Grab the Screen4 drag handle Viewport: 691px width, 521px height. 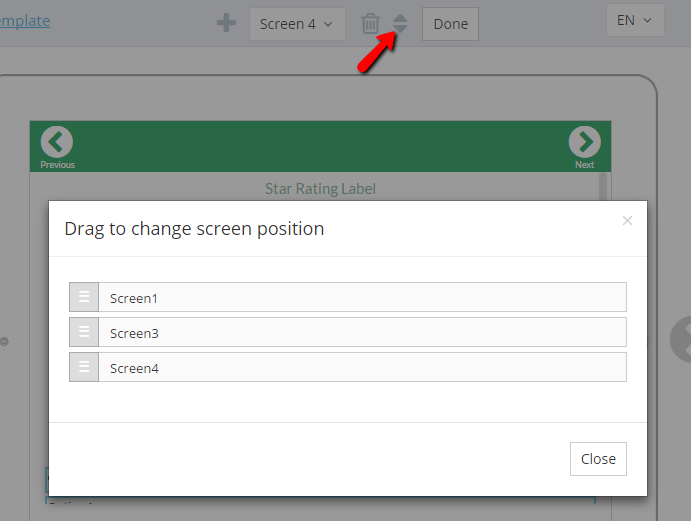pyautogui.click(x=84, y=367)
